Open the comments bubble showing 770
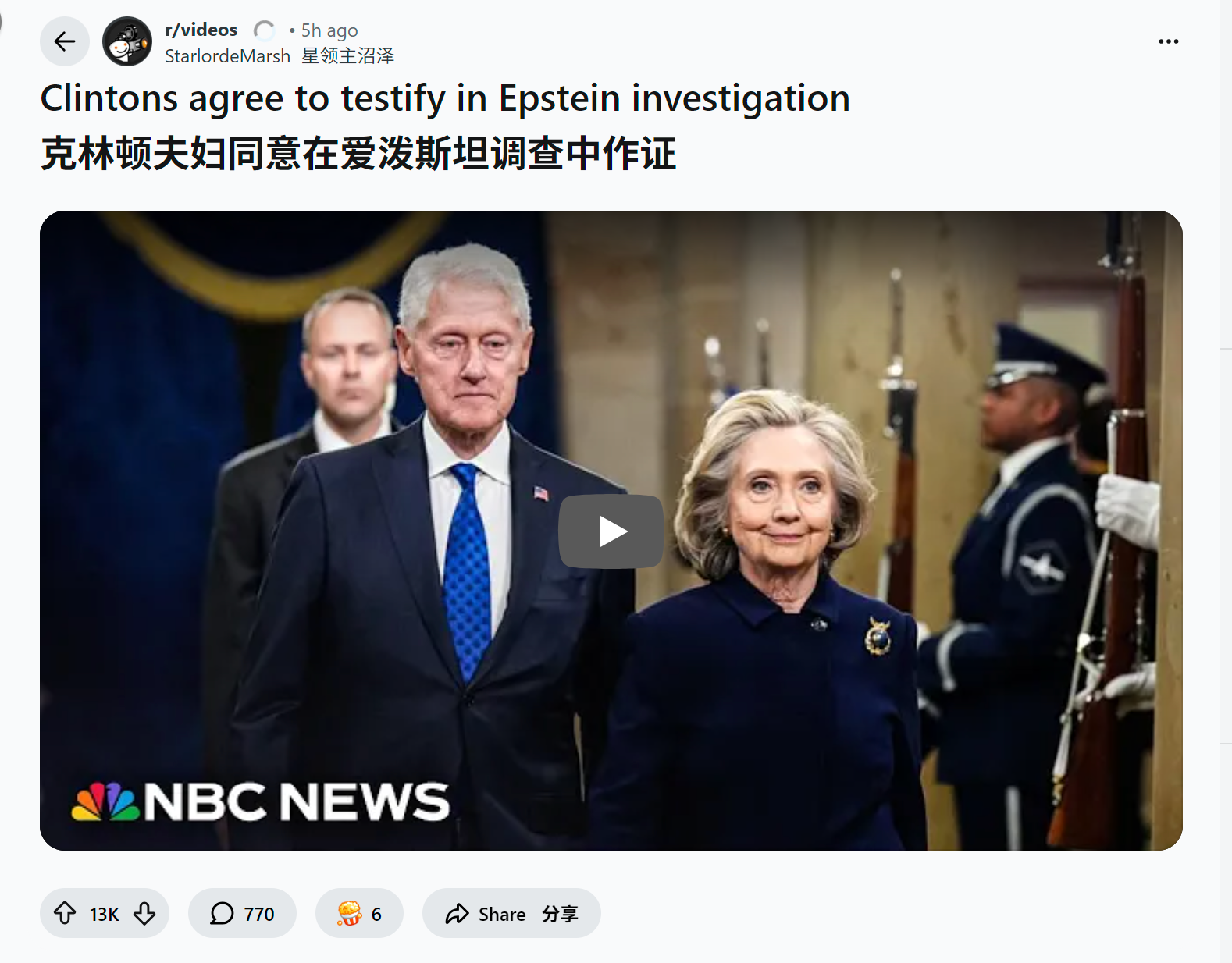 tap(242, 913)
